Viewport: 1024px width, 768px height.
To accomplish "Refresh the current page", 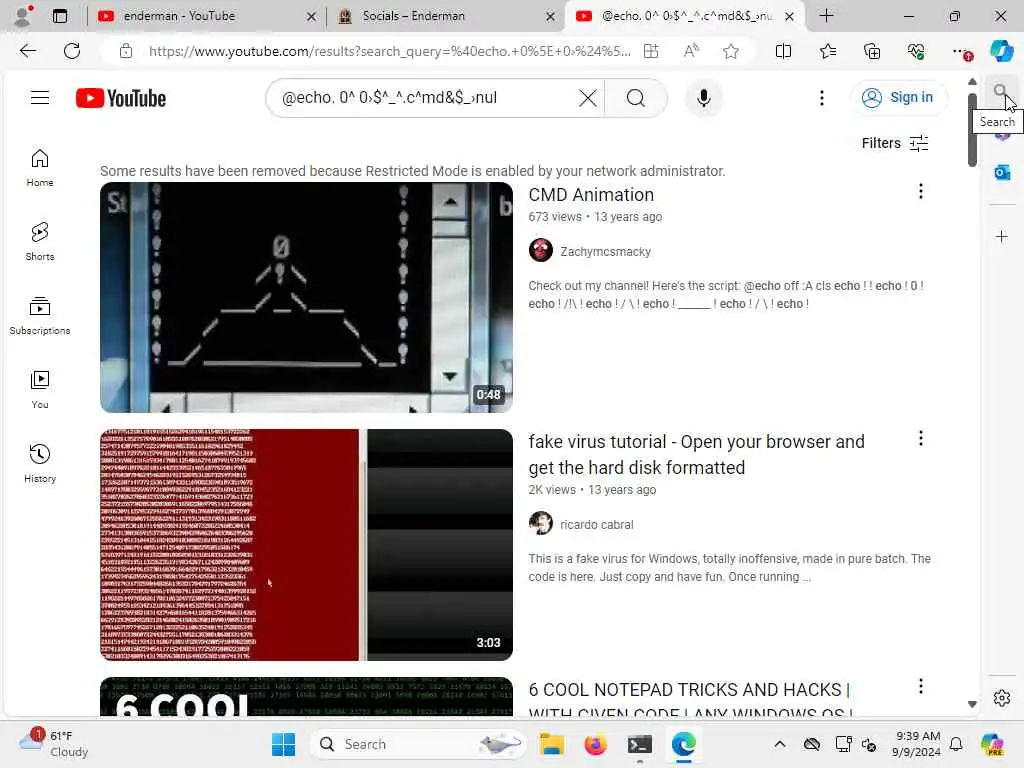I will [x=72, y=51].
